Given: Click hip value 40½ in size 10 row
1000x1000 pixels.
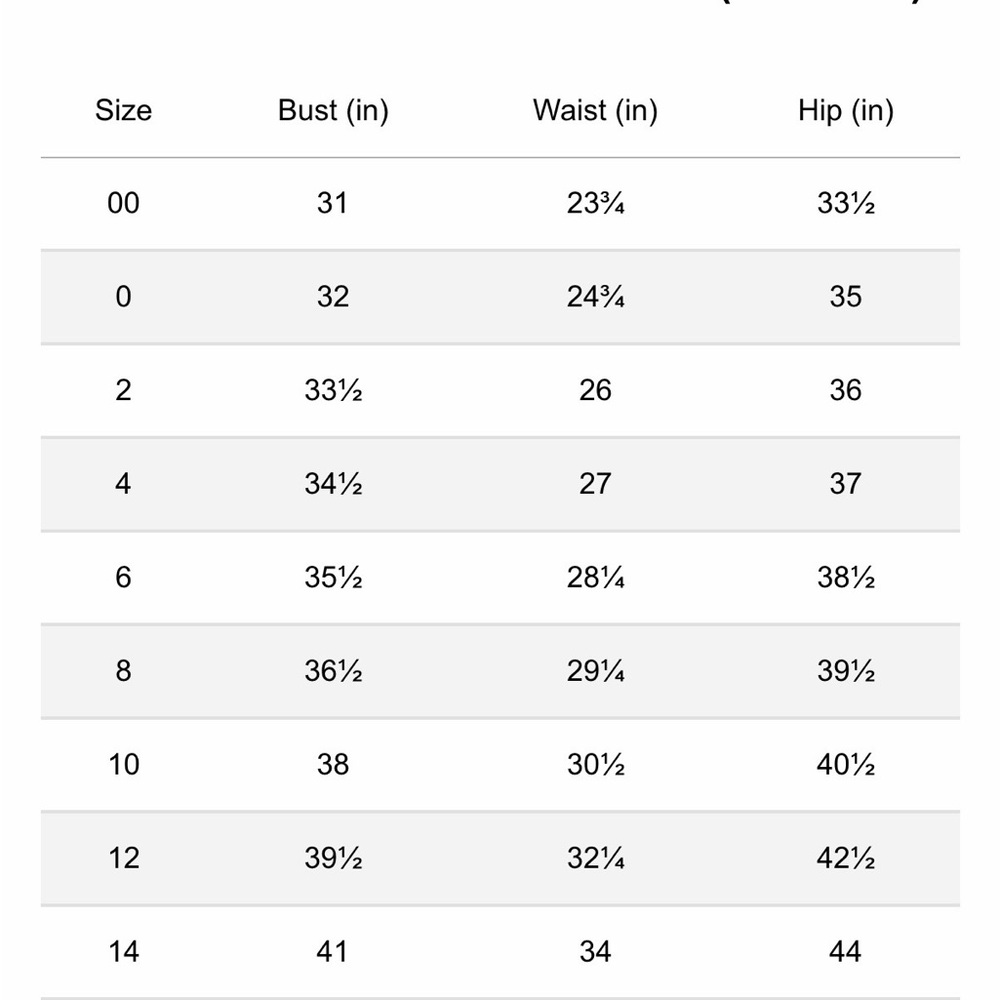Looking at the screenshot, I should coord(846,765).
